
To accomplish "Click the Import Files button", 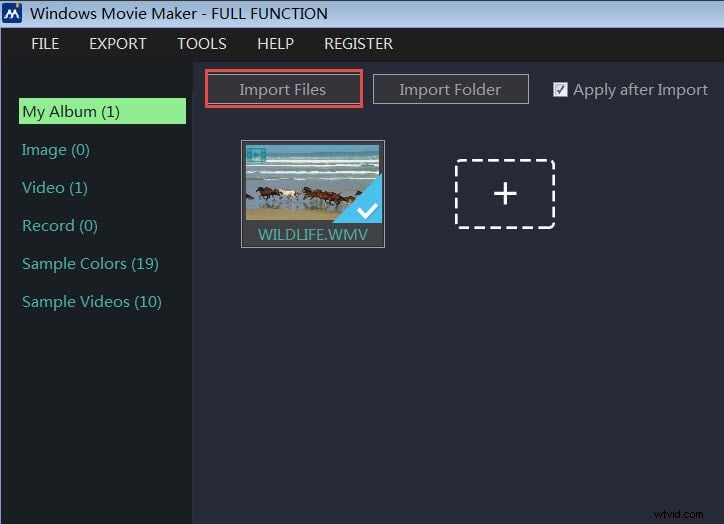I will pyautogui.click(x=284, y=89).
